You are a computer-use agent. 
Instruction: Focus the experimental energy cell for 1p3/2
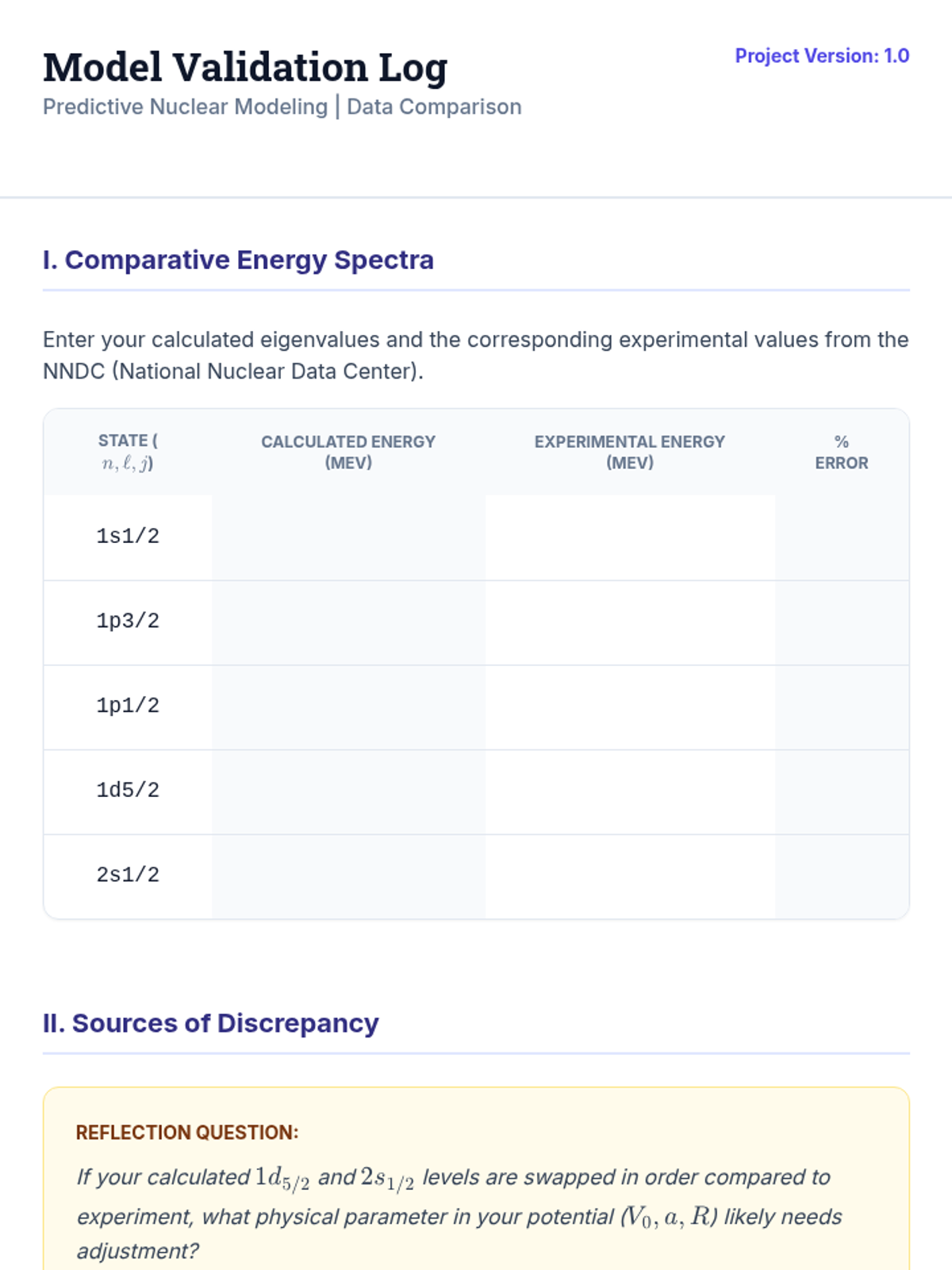point(630,622)
